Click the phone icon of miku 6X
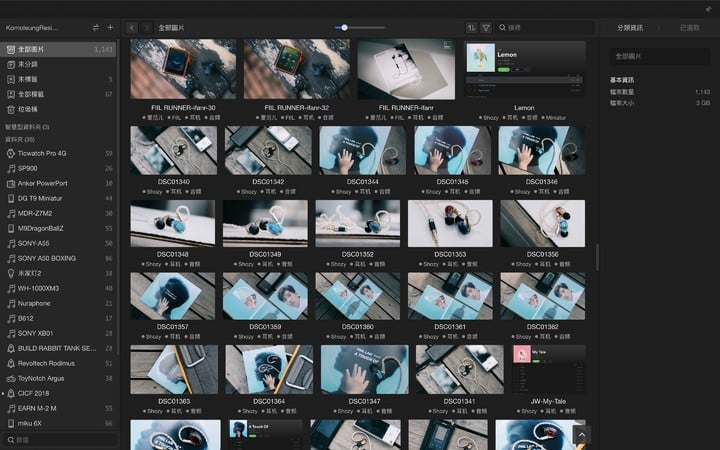This screenshot has width=720, height=450. (11, 423)
